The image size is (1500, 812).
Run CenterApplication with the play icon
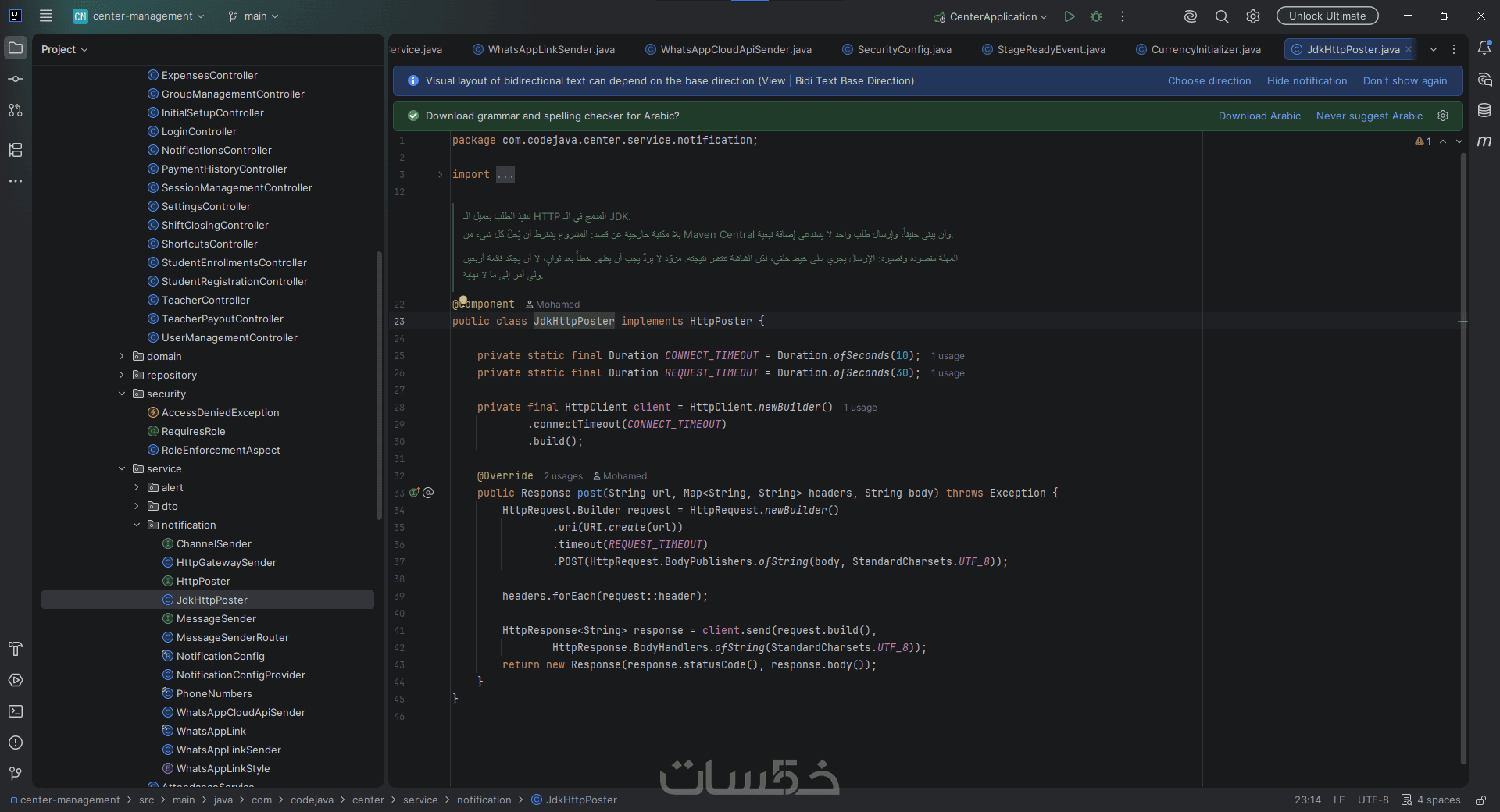[1070, 16]
